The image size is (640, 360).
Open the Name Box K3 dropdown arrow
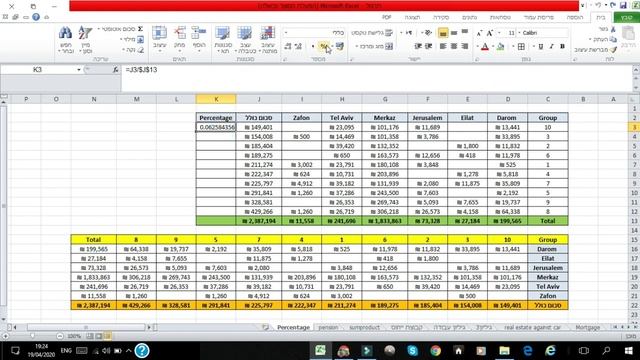click(x=79, y=70)
